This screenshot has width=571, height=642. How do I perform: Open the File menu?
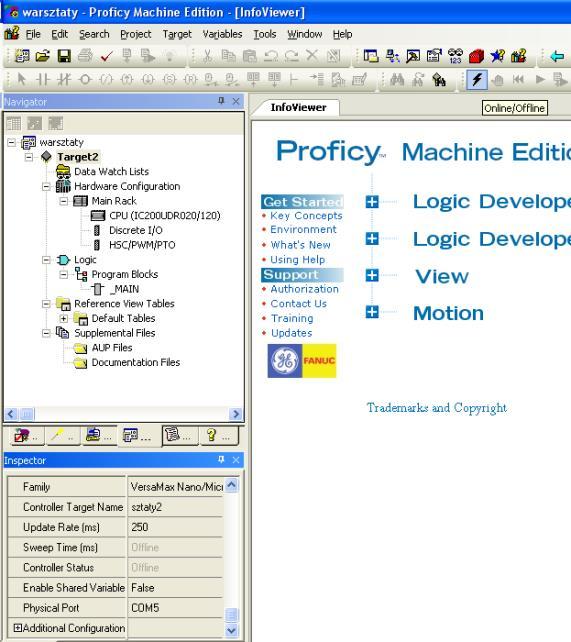[33, 34]
